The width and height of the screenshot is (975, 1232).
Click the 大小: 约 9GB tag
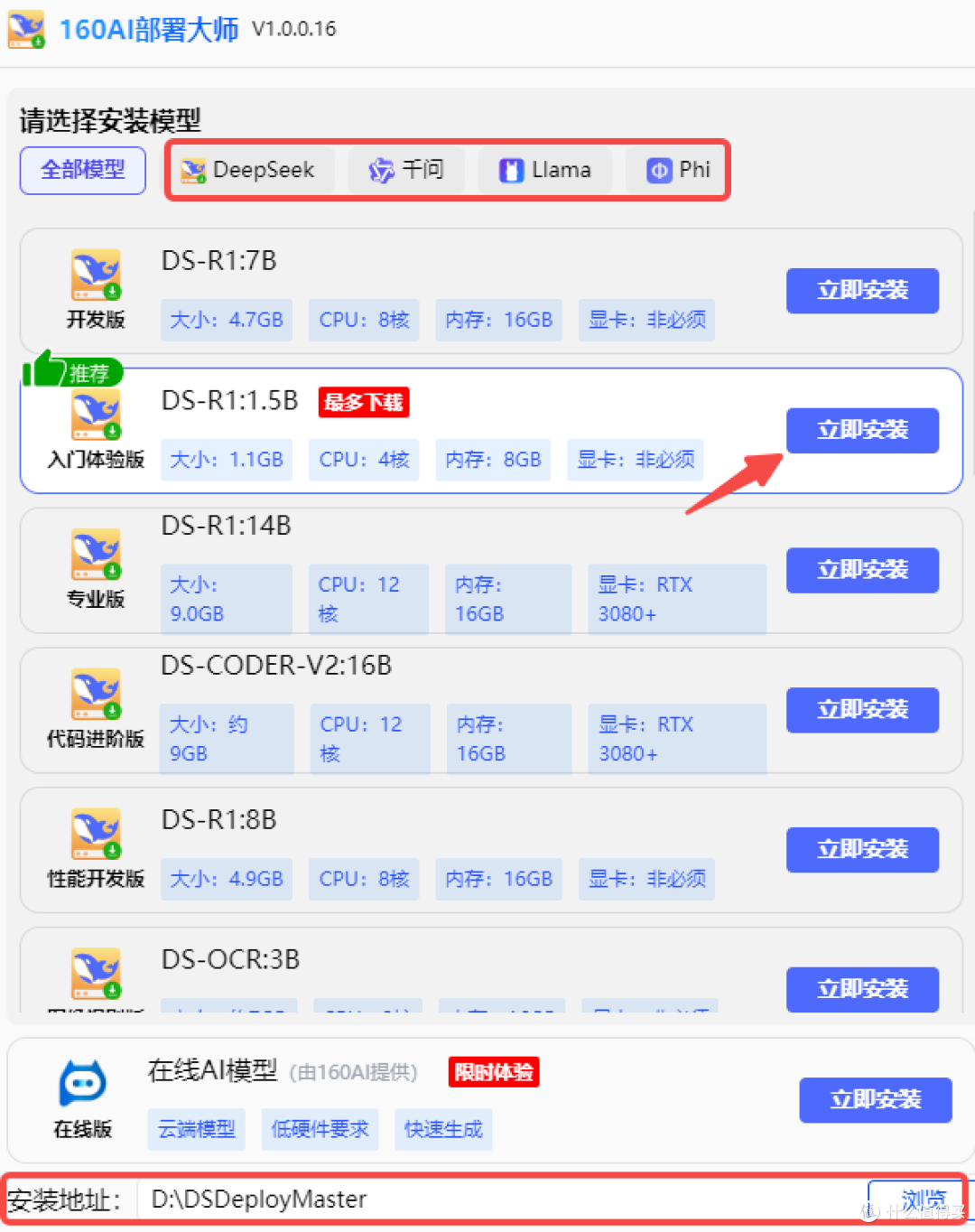pyautogui.click(x=227, y=739)
